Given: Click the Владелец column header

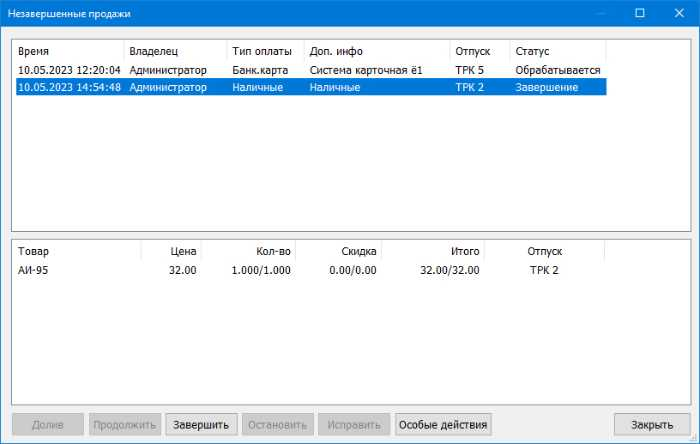Looking at the screenshot, I should [x=174, y=51].
